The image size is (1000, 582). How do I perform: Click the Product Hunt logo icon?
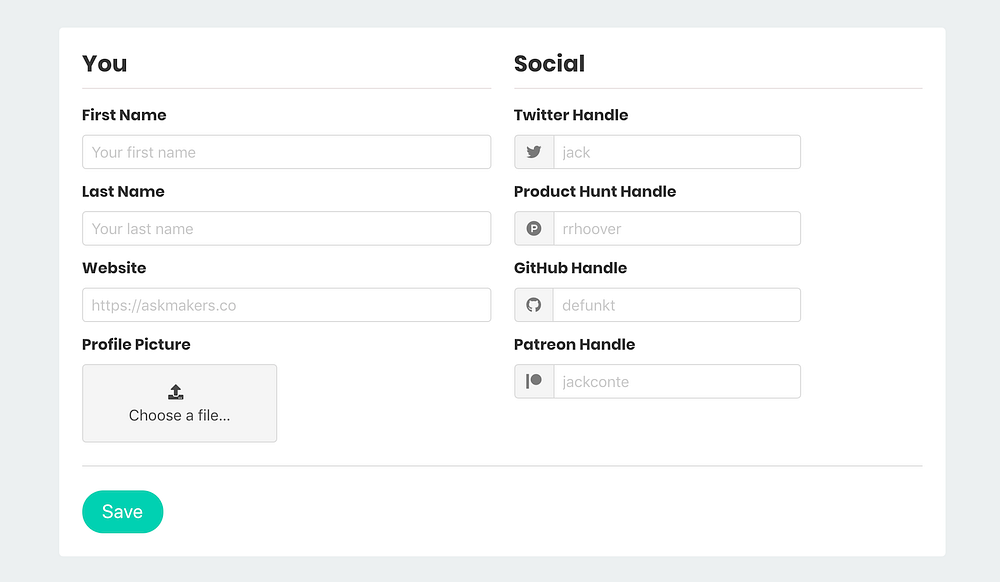[534, 229]
